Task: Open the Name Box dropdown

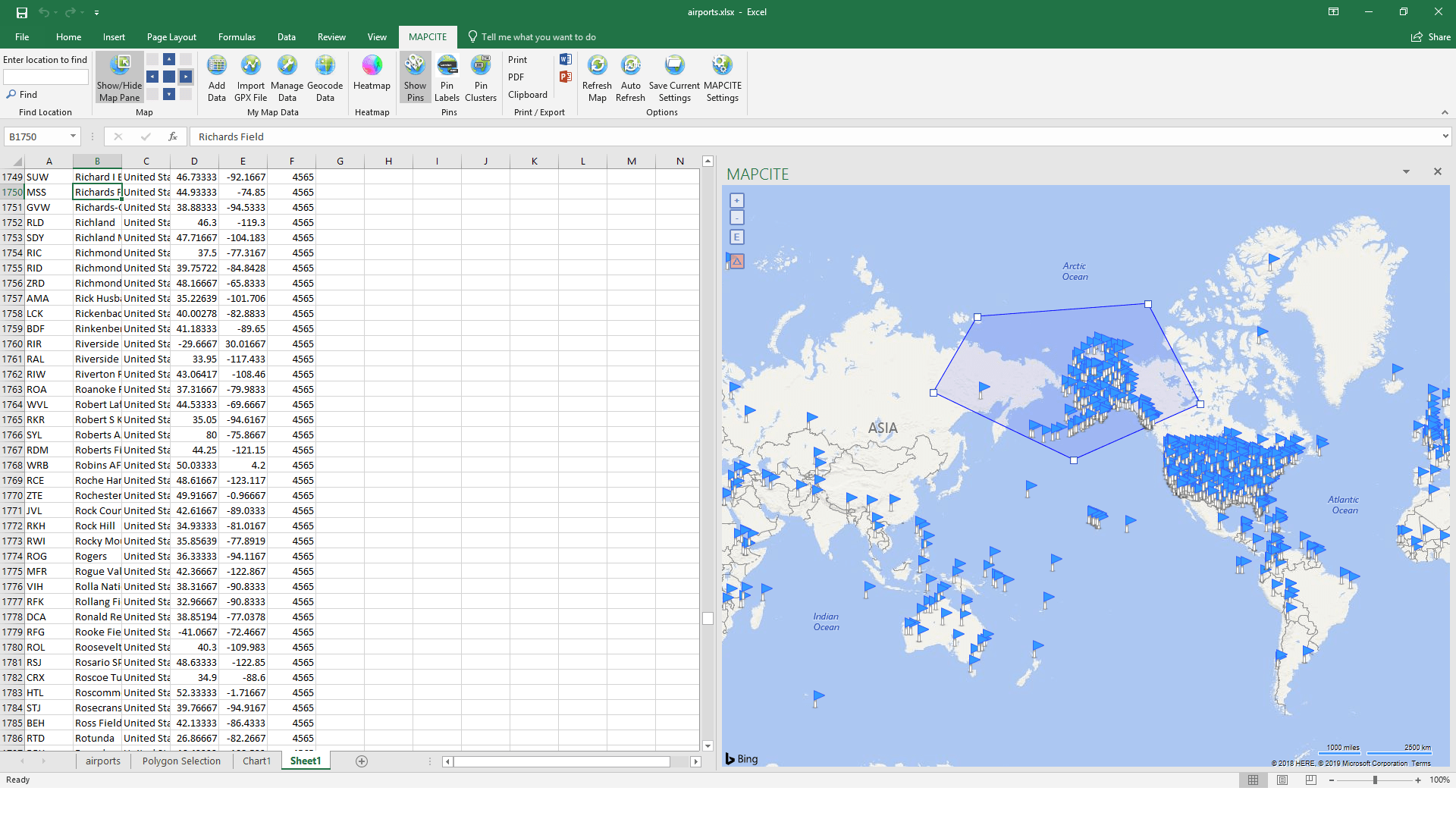Action: [73, 136]
